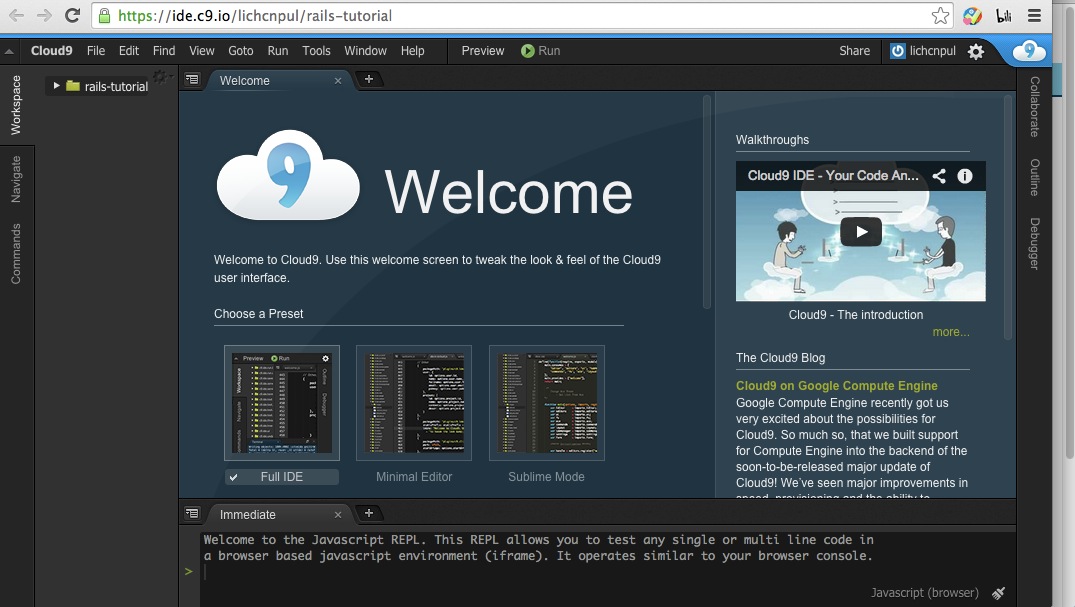Open the Run menu
Image resolution: width=1075 pixels, height=607 pixels.
click(x=278, y=51)
